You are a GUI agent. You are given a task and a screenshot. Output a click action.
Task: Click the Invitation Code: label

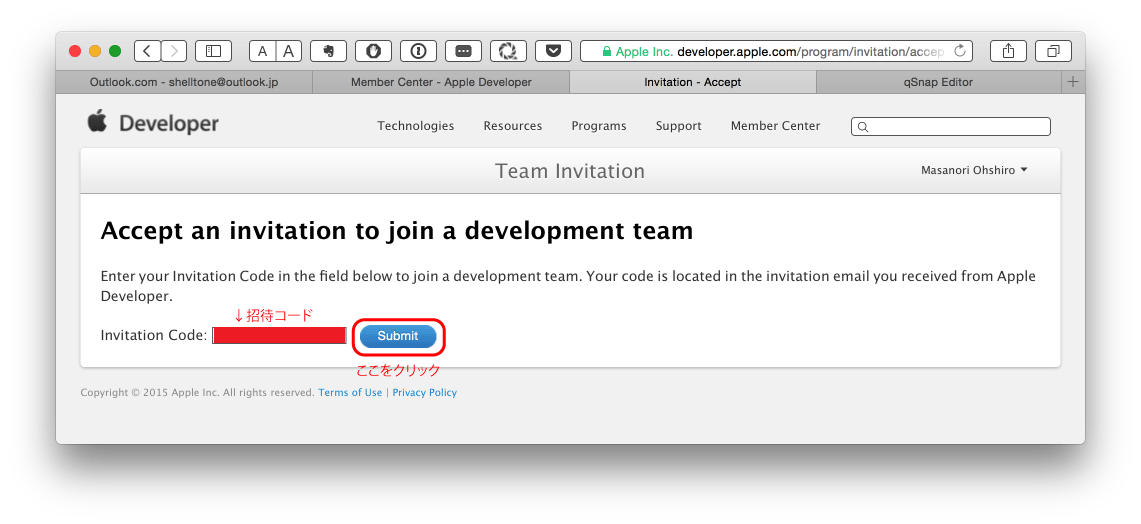(154, 336)
